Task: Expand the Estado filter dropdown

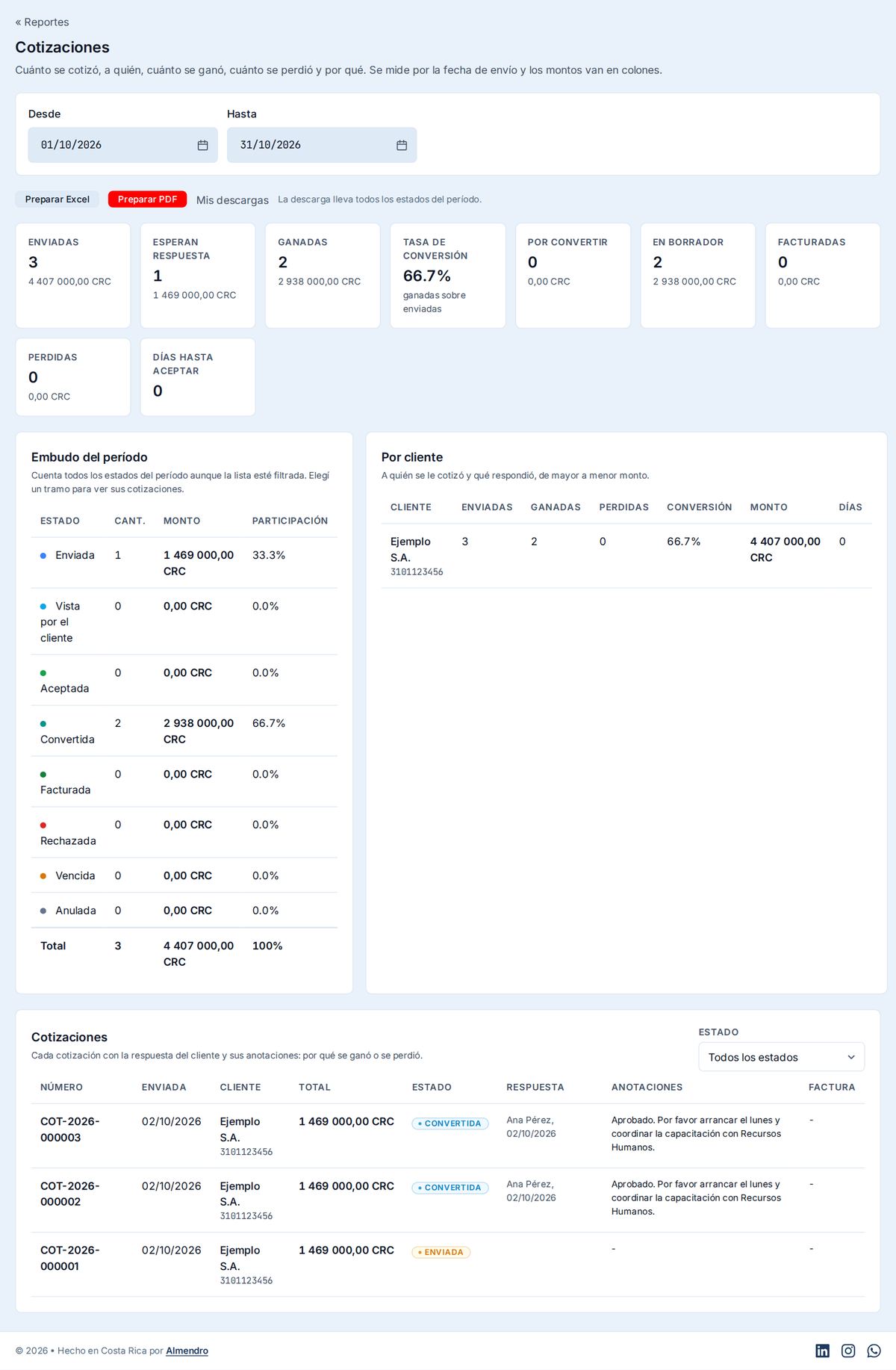Action: tap(781, 1057)
